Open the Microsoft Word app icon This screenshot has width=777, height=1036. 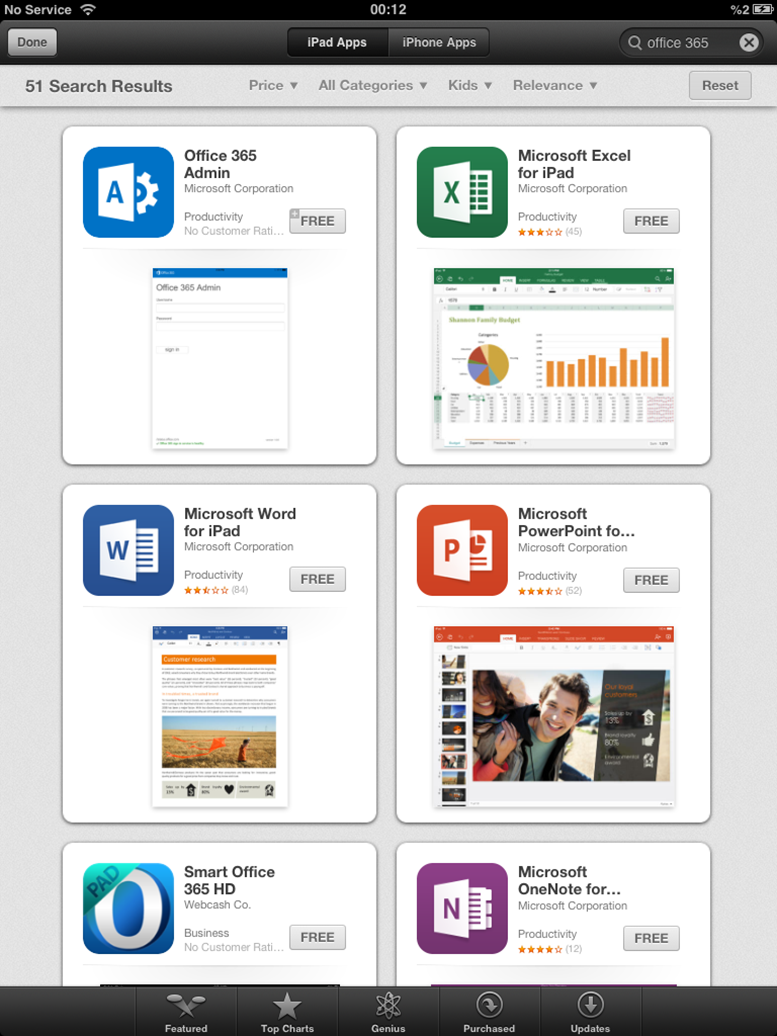tap(128, 550)
